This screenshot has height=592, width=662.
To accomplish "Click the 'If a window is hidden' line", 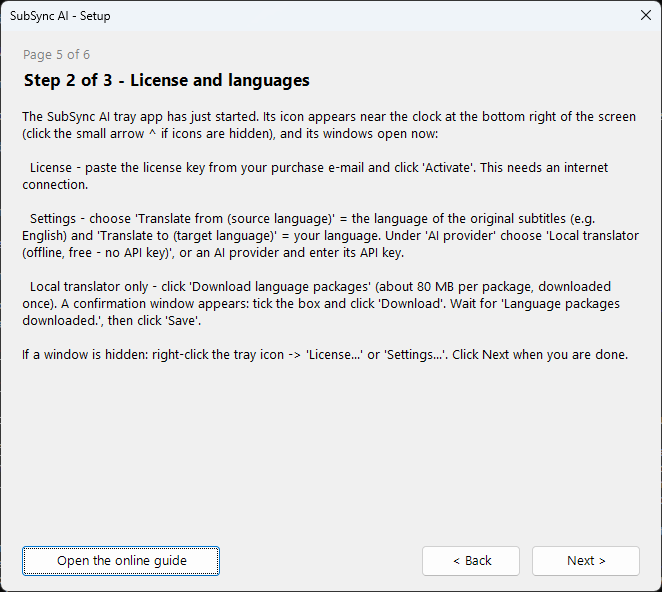I will (x=325, y=355).
